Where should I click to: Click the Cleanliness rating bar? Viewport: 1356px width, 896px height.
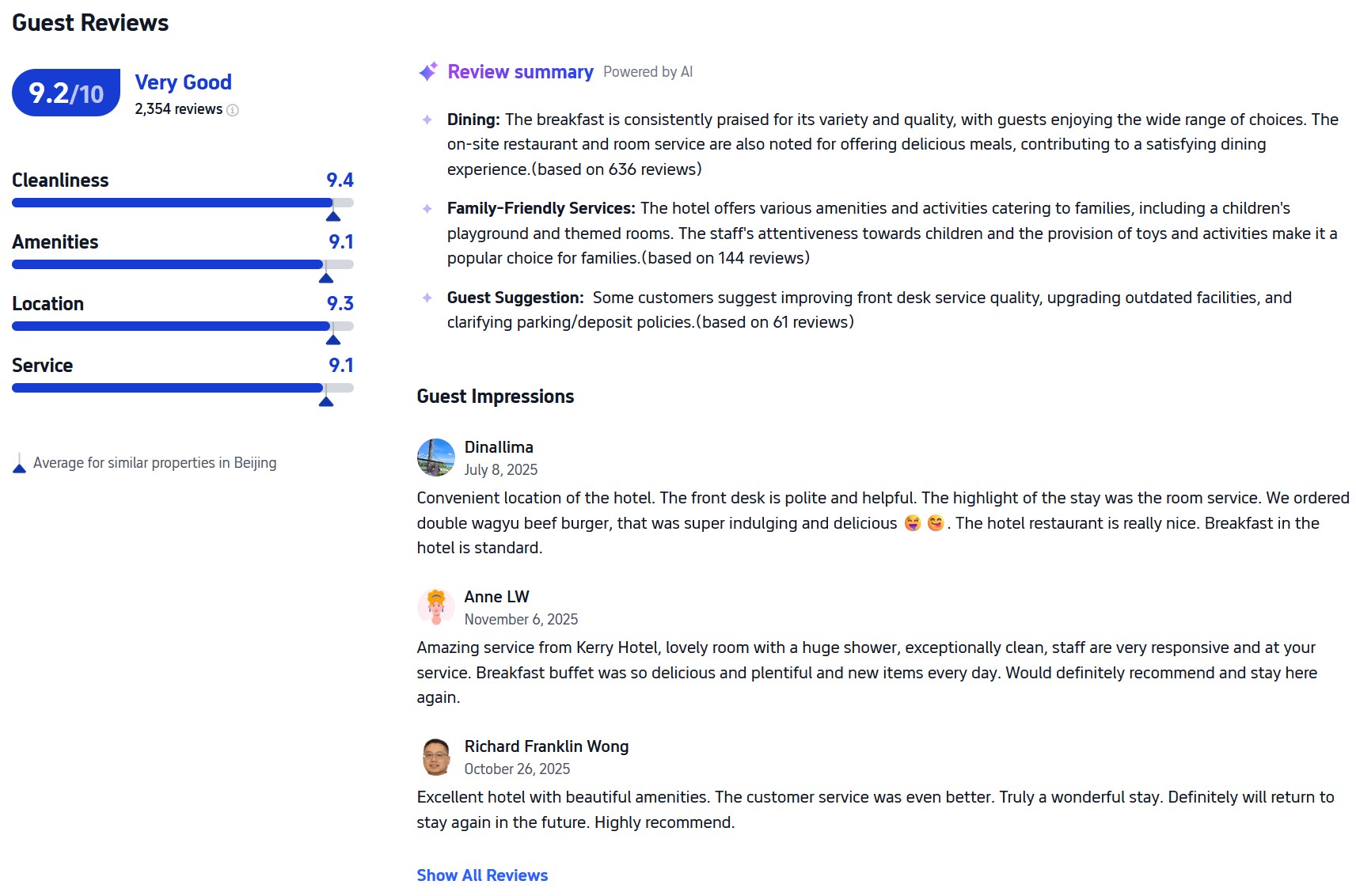[182, 203]
